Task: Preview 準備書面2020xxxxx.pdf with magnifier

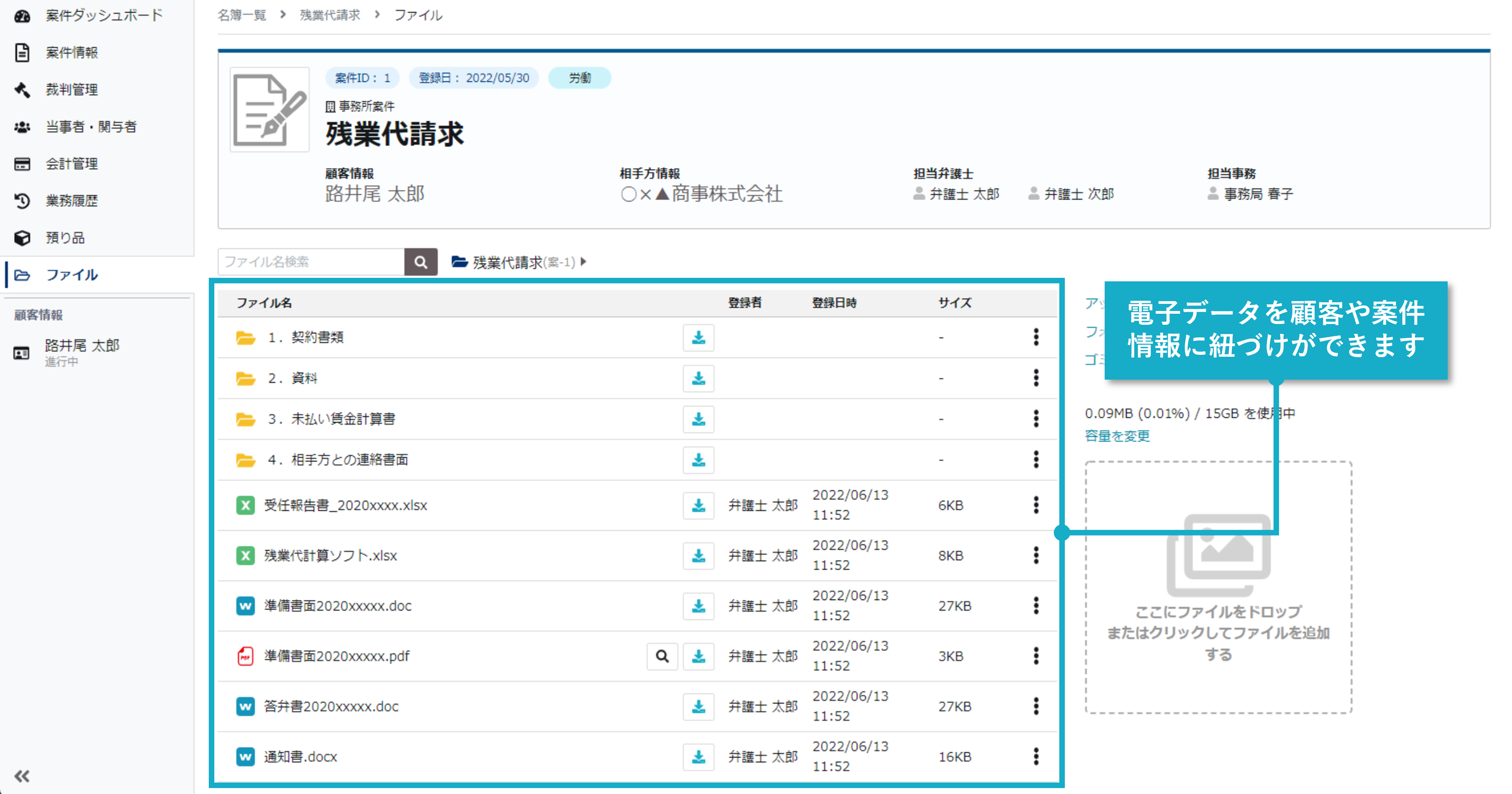Action: tap(662, 656)
